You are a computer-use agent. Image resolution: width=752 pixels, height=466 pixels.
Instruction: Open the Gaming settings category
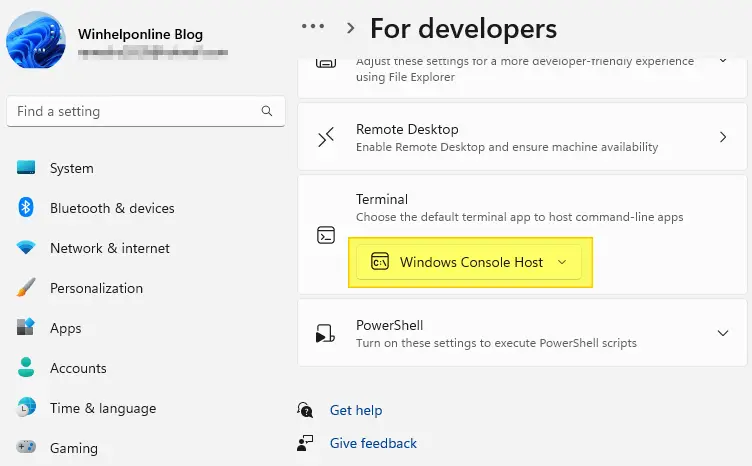74,448
